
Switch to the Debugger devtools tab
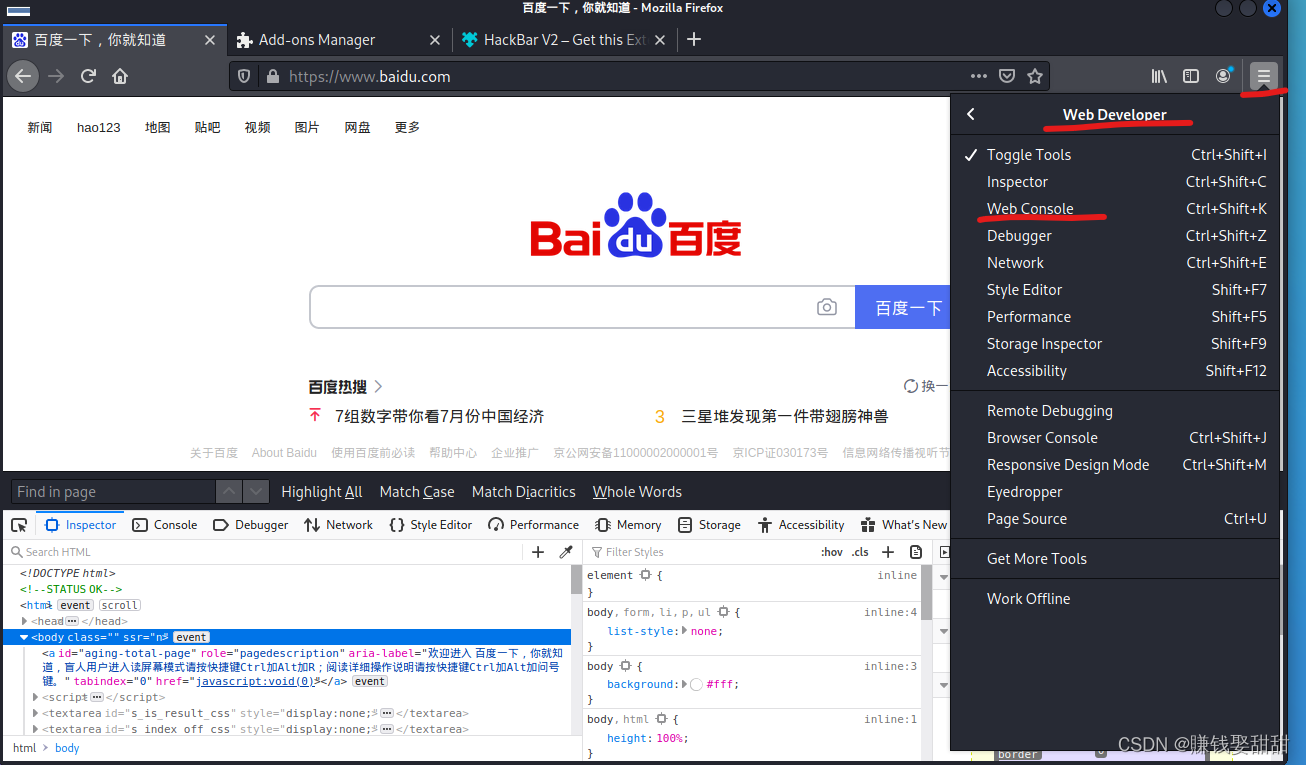[251, 524]
